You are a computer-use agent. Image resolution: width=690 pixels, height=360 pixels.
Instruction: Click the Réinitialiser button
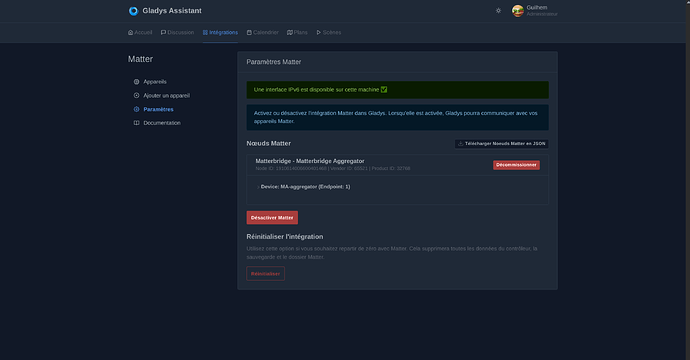265,274
